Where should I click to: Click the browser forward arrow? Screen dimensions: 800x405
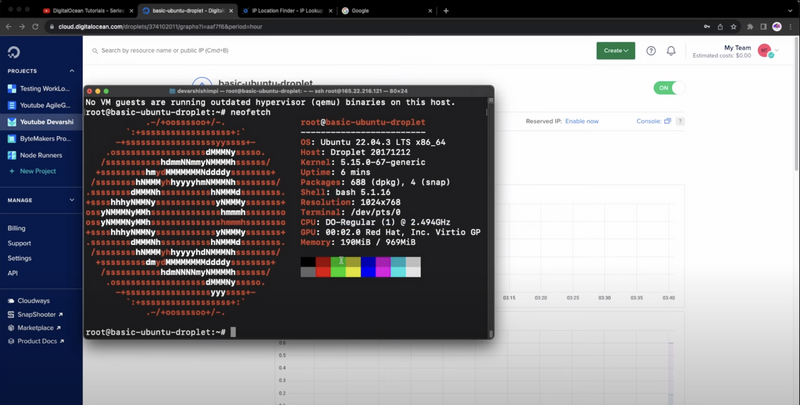click(22, 27)
